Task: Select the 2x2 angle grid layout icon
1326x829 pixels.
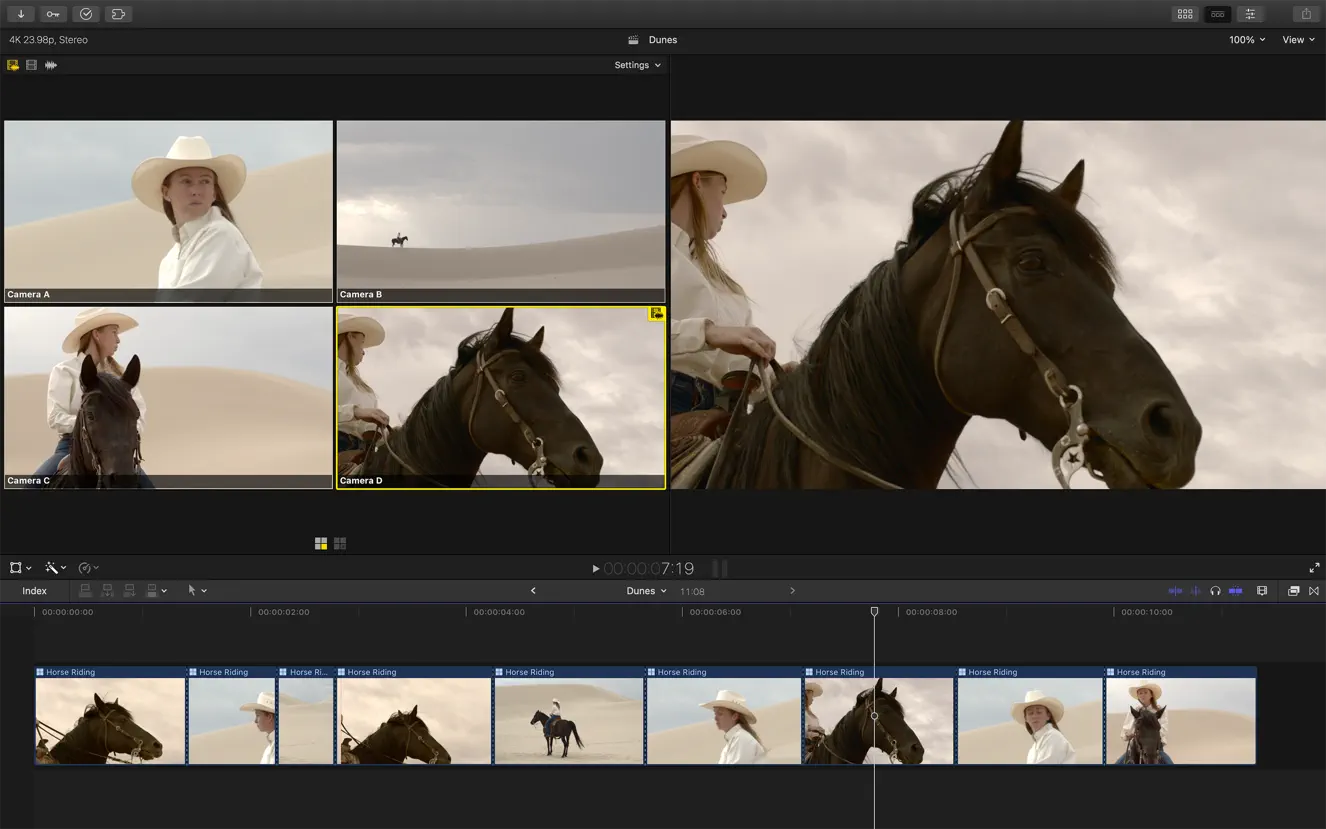Action: [320, 543]
